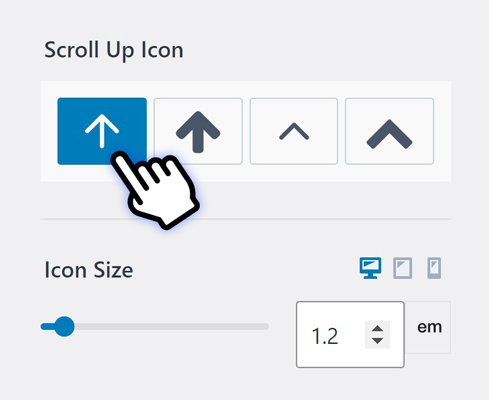This screenshot has width=489, height=400.
Task: Open the em unit selector
Action: tap(429, 327)
